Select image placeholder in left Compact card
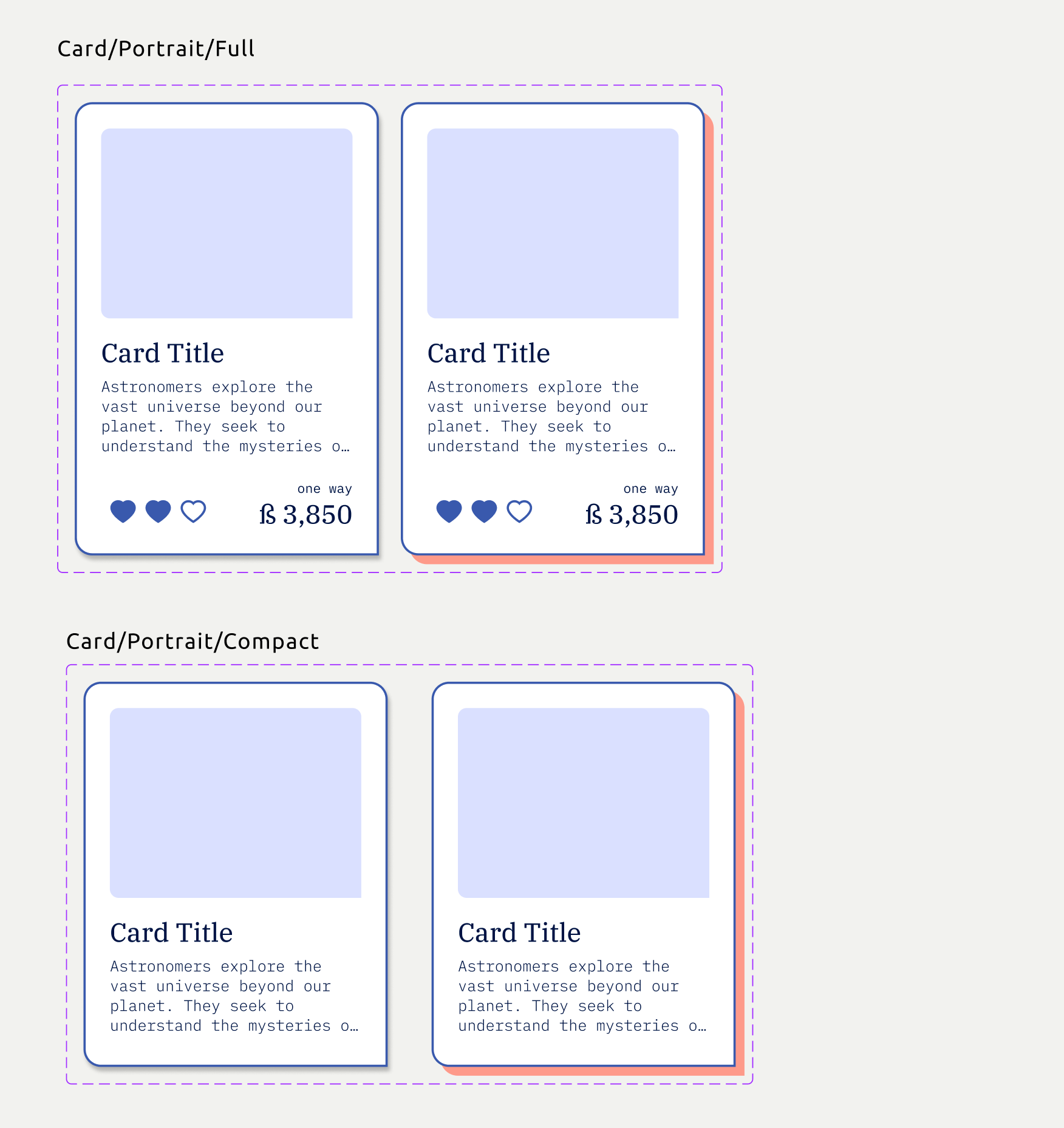Image resolution: width=1064 pixels, height=1128 pixels. point(236,803)
